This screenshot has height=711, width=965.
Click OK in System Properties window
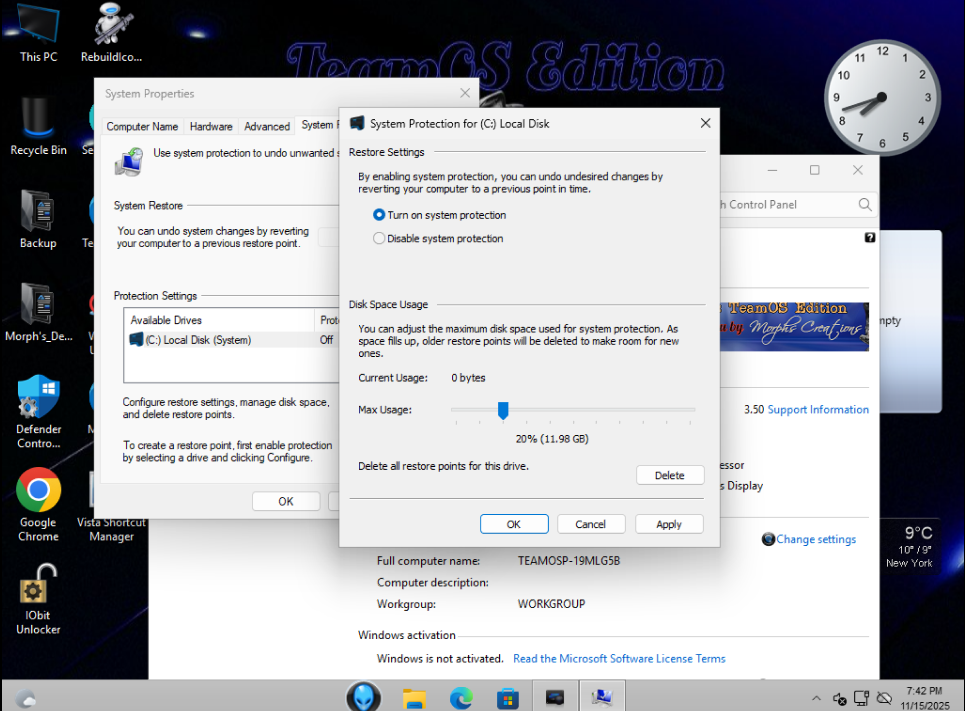coord(286,501)
